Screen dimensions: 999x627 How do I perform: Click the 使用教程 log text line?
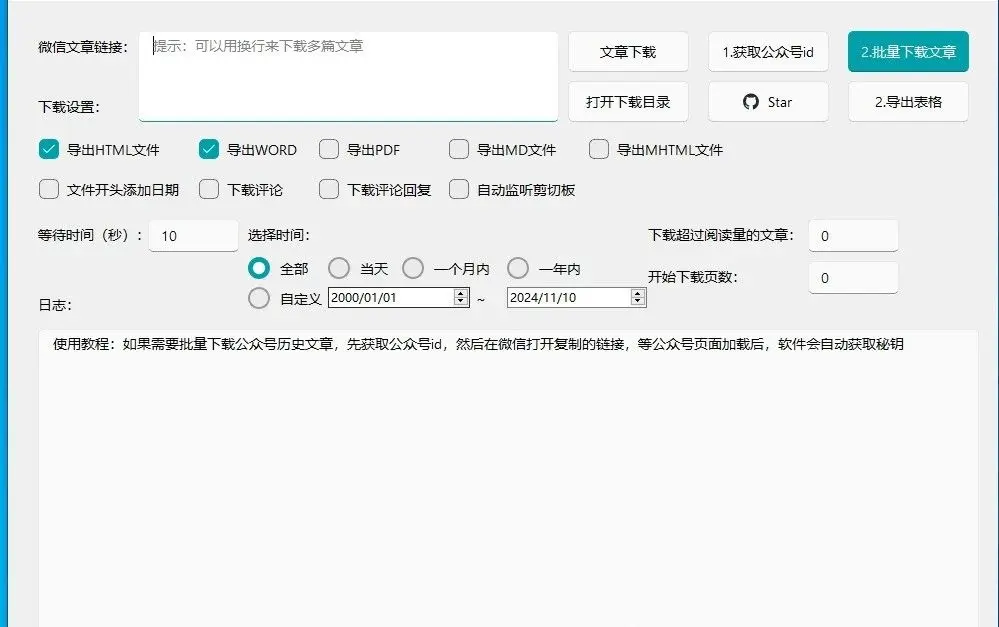478,344
